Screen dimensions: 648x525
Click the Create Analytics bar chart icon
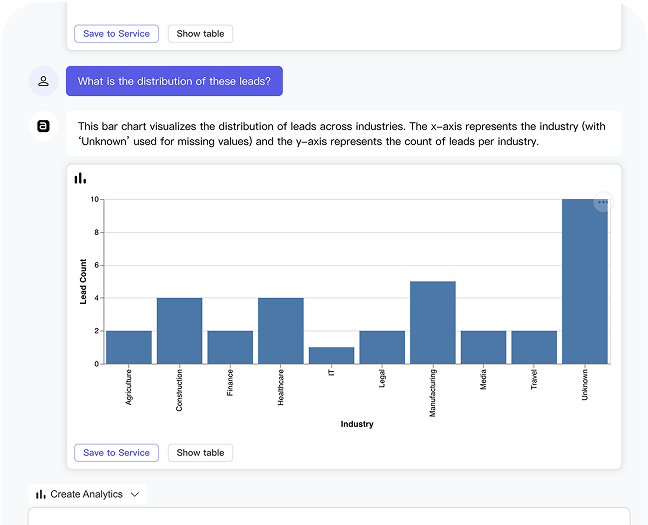pyautogui.click(x=40, y=494)
